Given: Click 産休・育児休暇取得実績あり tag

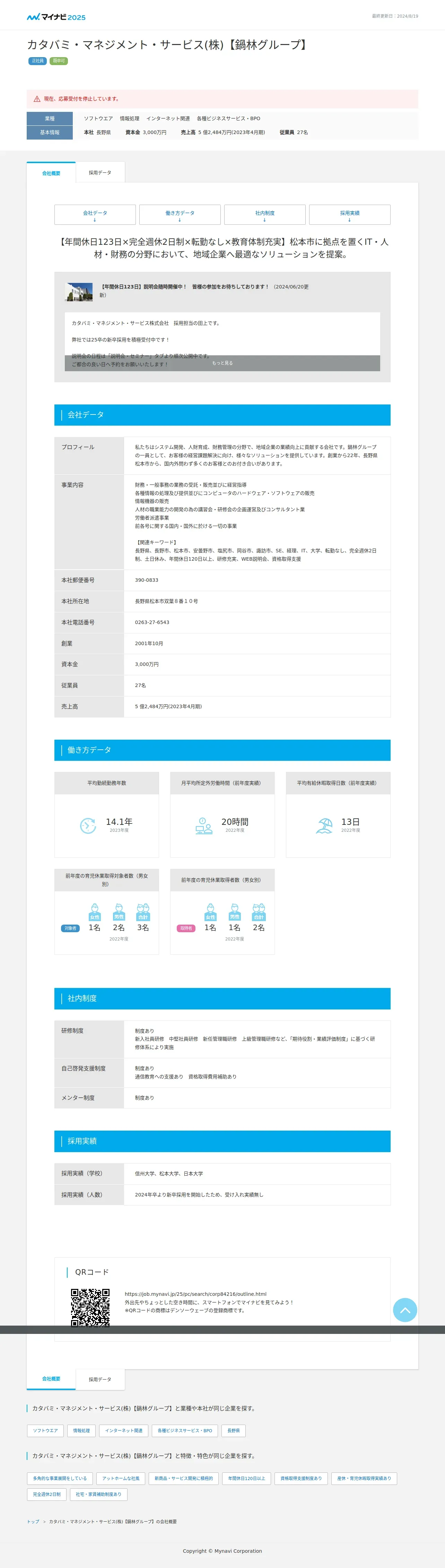Looking at the screenshot, I should [x=364, y=1478].
